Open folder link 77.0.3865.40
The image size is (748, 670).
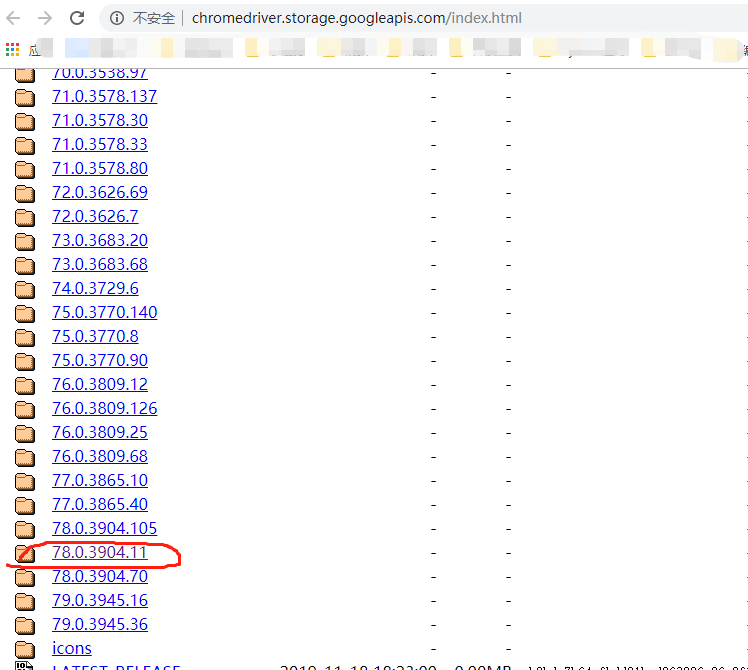click(x=100, y=504)
